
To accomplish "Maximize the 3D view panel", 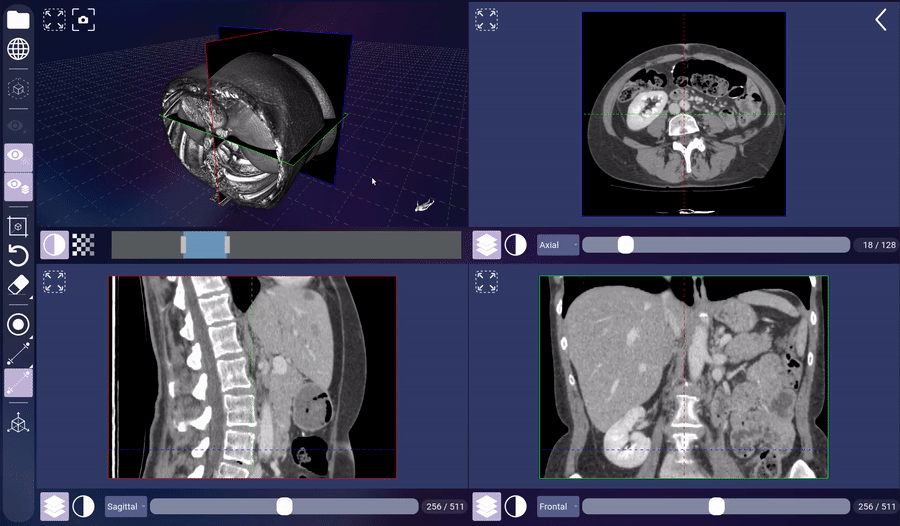I will click(x=54, y=20).
